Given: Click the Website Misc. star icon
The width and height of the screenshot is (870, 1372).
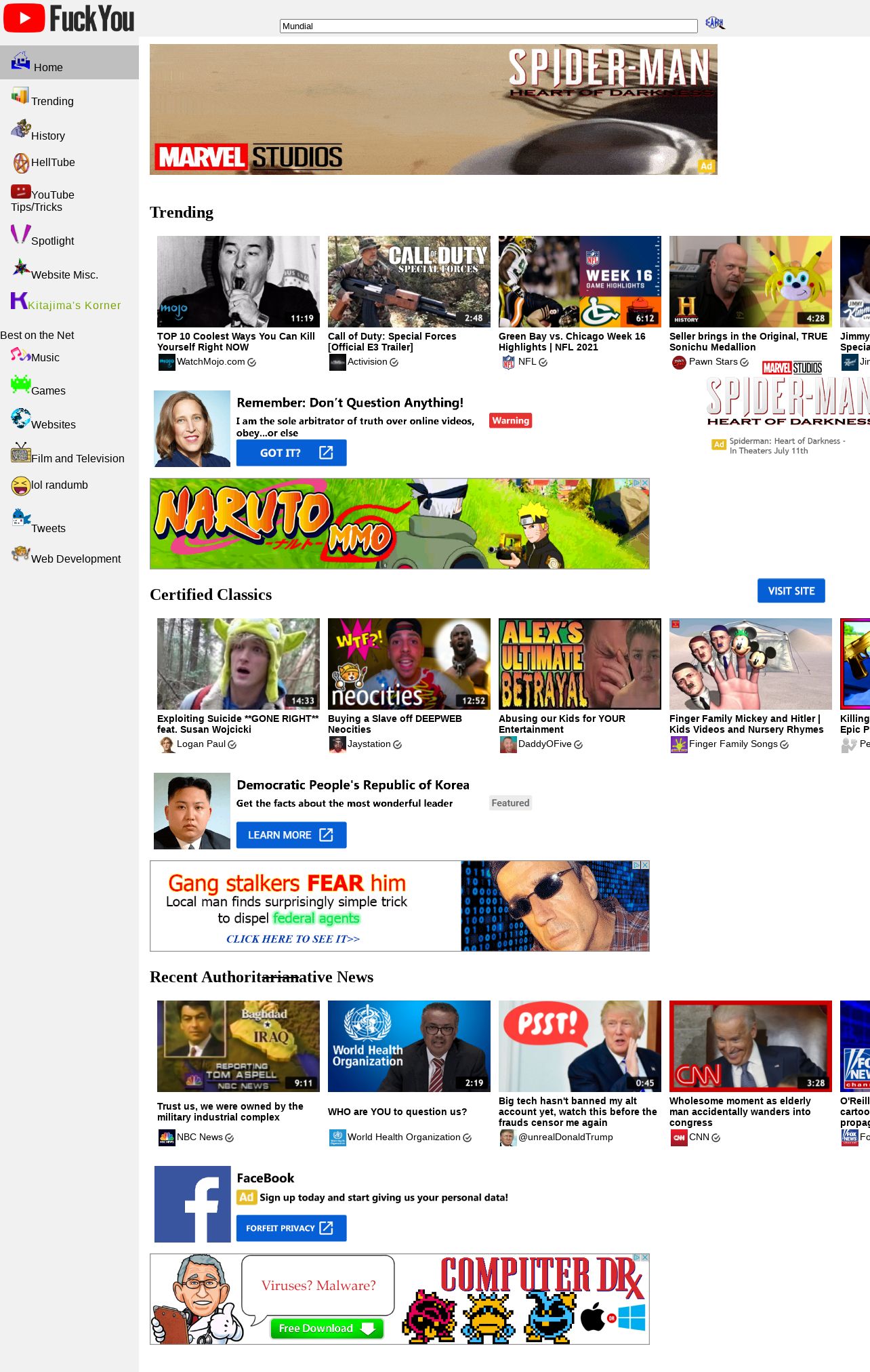Looking at the screenshot, I should coord(21,268).
